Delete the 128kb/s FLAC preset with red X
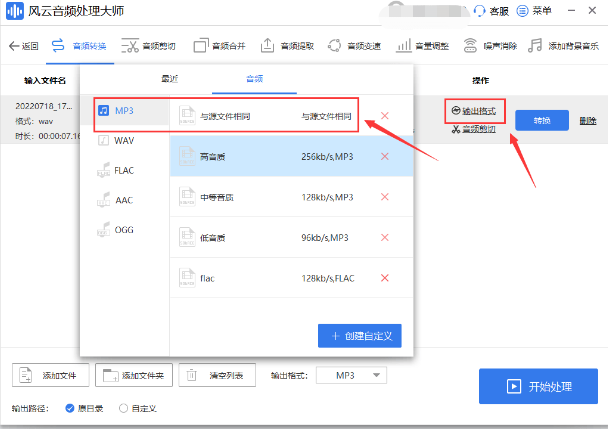Screen dimensions: 608x429 coord(385,278)
